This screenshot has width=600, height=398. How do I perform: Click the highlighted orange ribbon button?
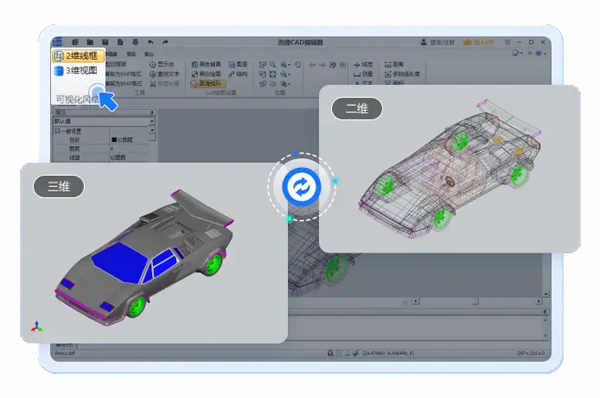[x=208, y=83]
